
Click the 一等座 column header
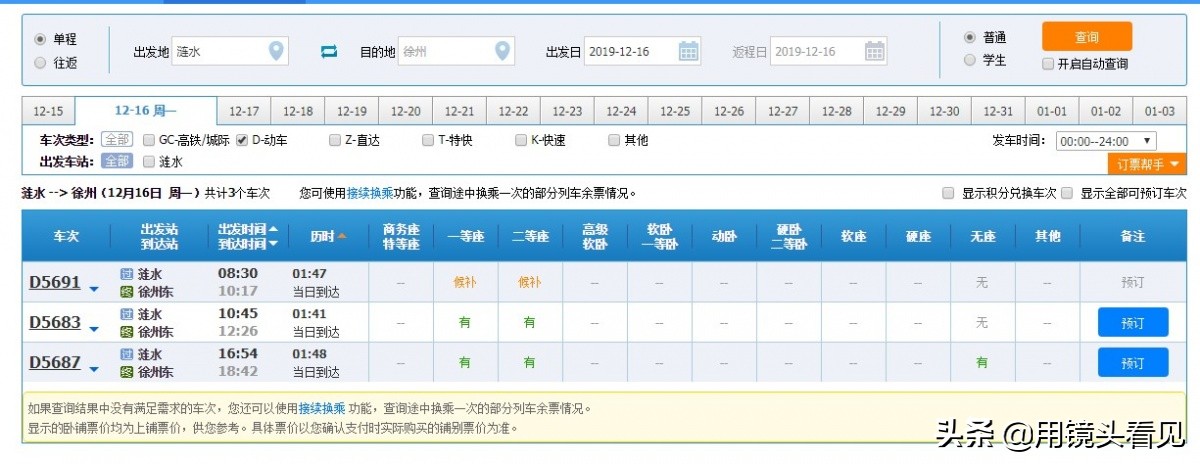pos(465,237)
